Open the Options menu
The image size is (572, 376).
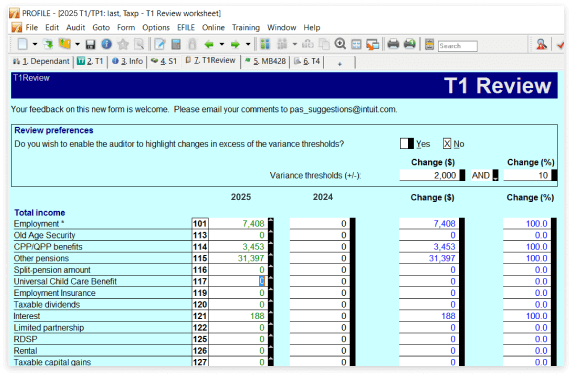pos(156,27)
